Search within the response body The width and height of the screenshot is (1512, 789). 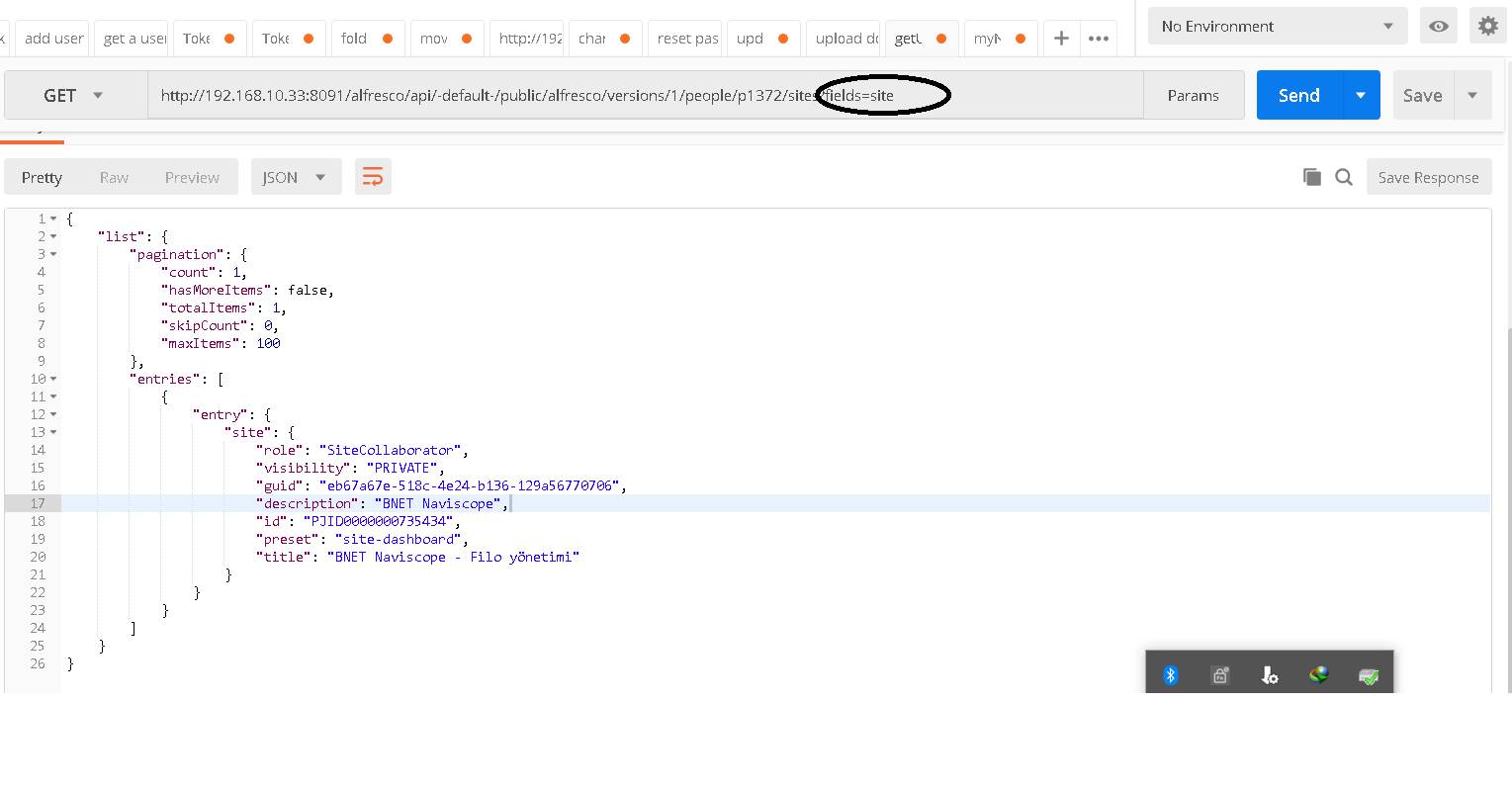(x=1344, y=177)
